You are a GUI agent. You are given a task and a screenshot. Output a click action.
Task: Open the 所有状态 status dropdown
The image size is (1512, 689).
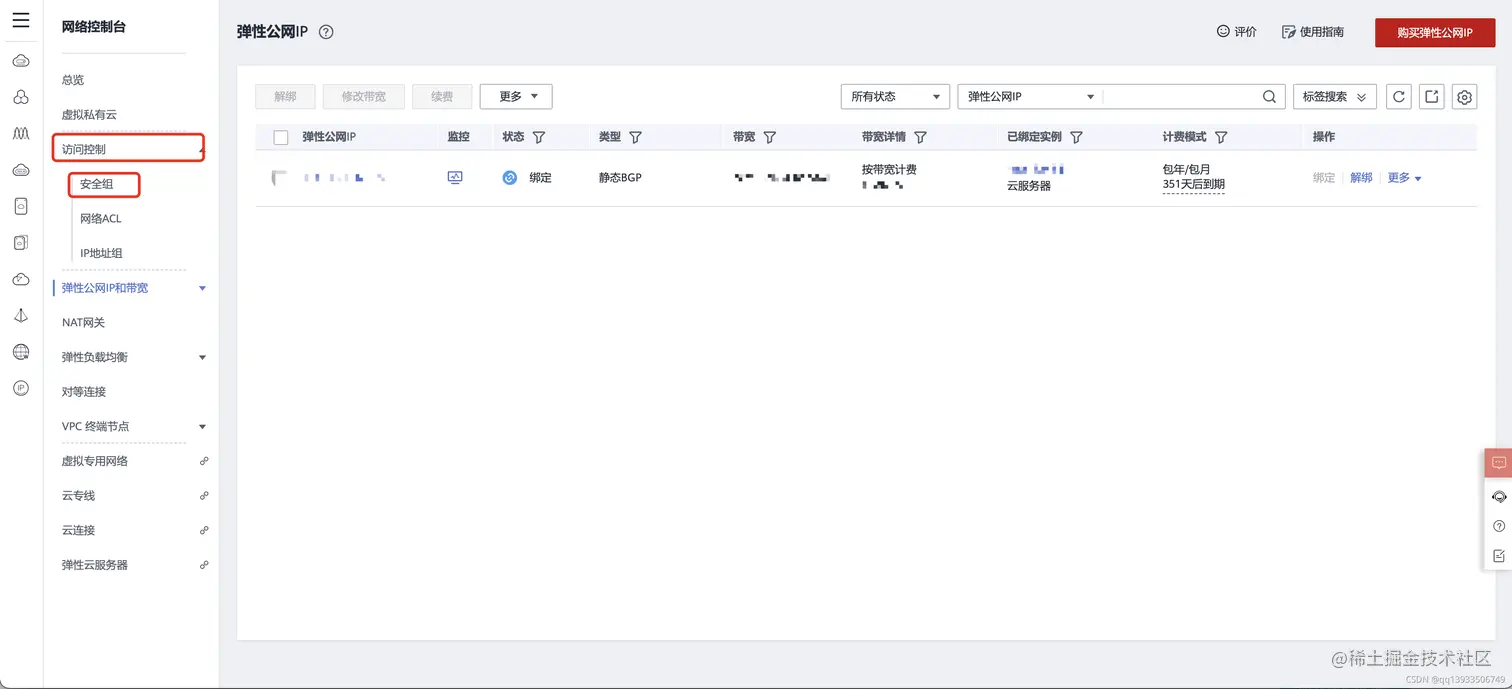[x=893, y=96]
